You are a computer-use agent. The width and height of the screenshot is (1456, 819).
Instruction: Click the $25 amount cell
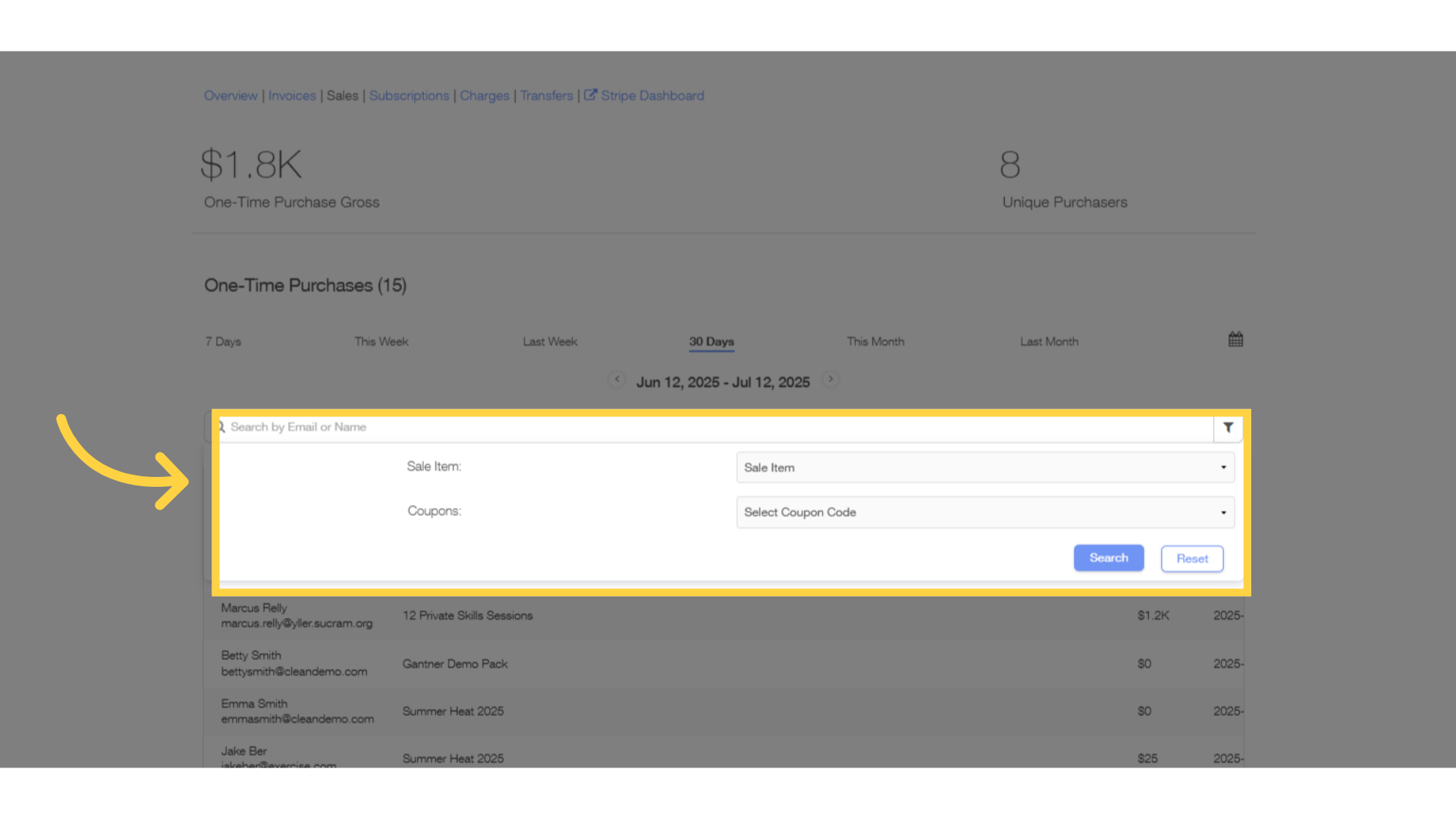(1147, 758)
